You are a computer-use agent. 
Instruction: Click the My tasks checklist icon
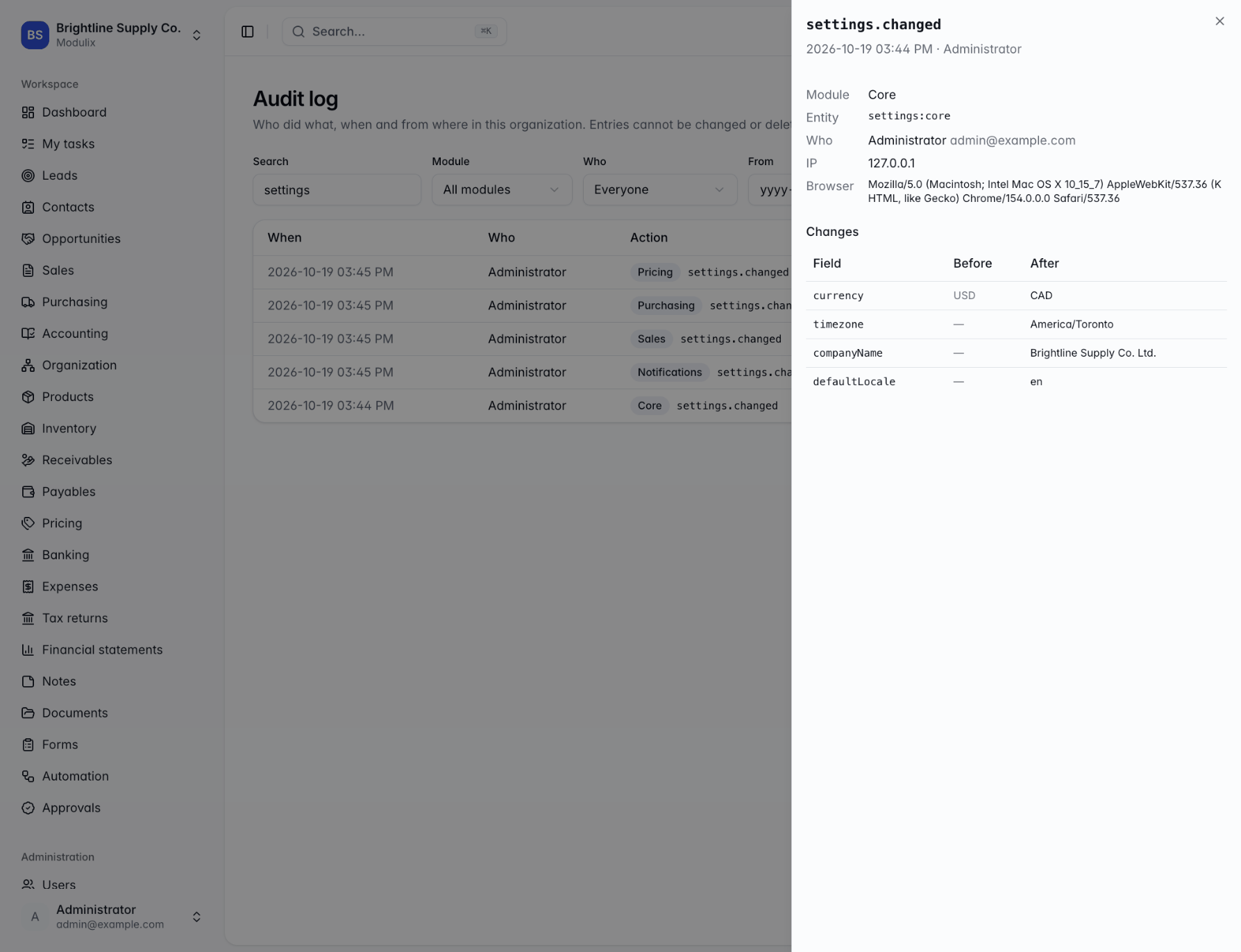click(28, 144)
